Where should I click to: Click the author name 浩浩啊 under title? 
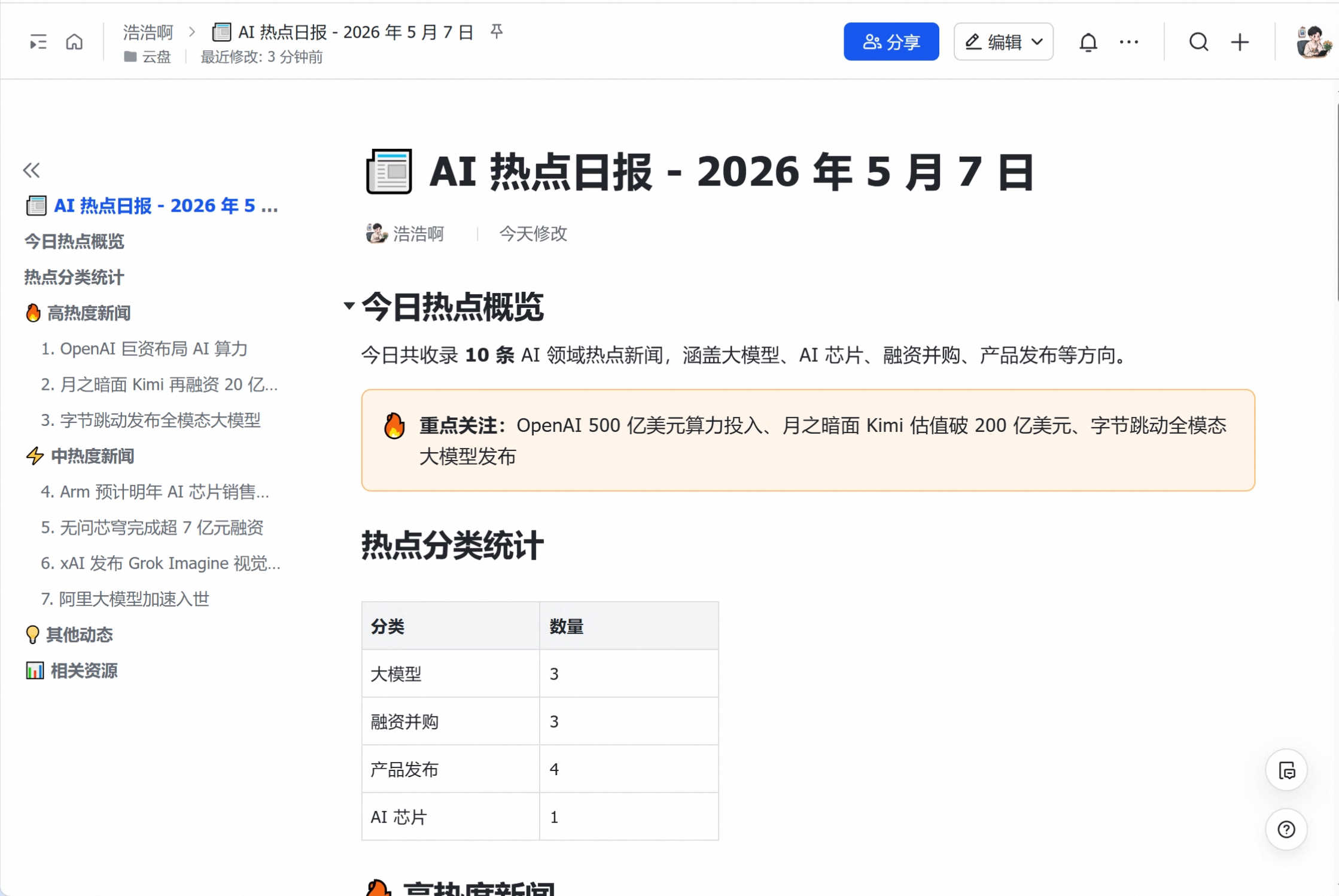tap(418, 234)
